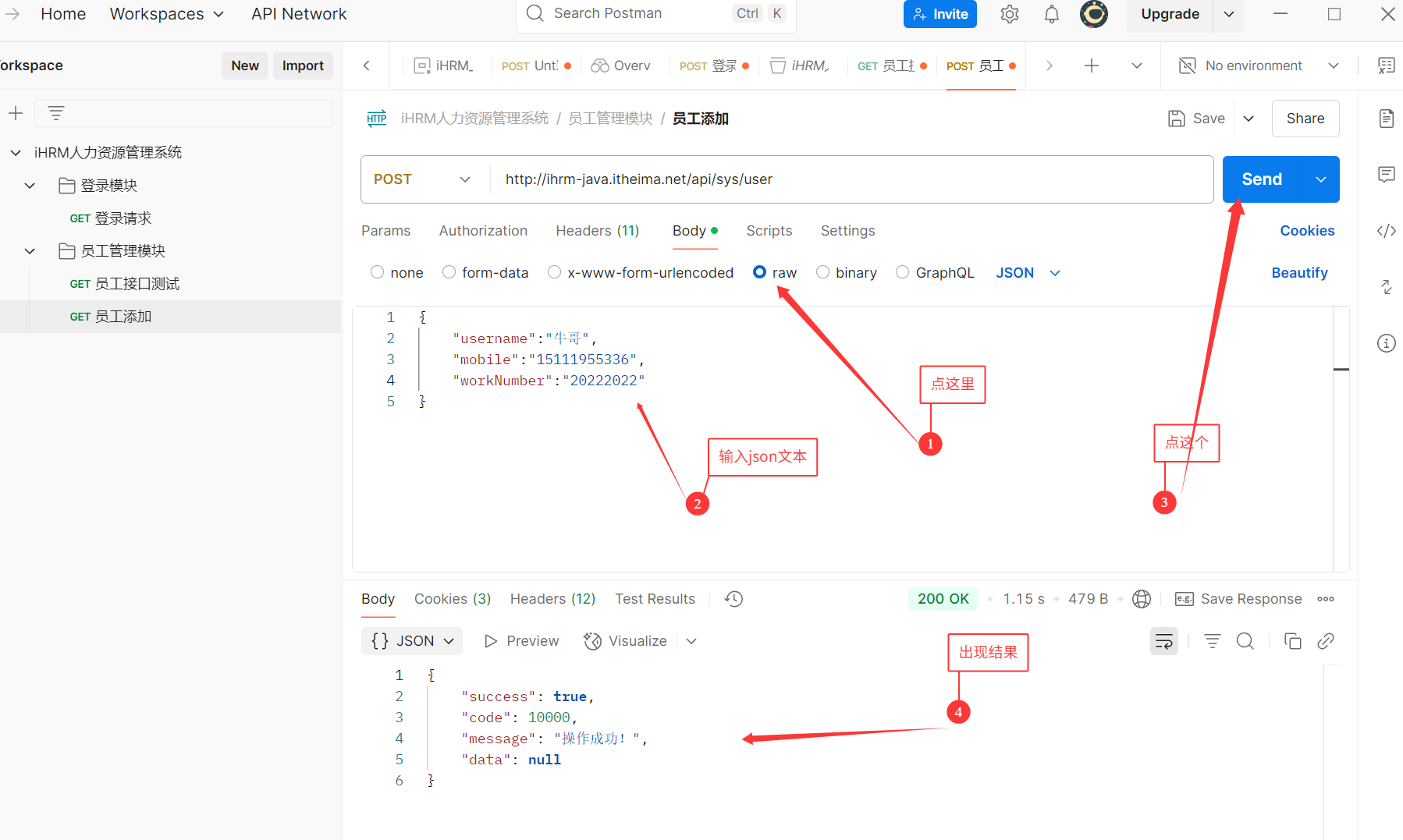Screen dimensions: 1403x840
Task: Click the Invite button
Action: (939, 14)
